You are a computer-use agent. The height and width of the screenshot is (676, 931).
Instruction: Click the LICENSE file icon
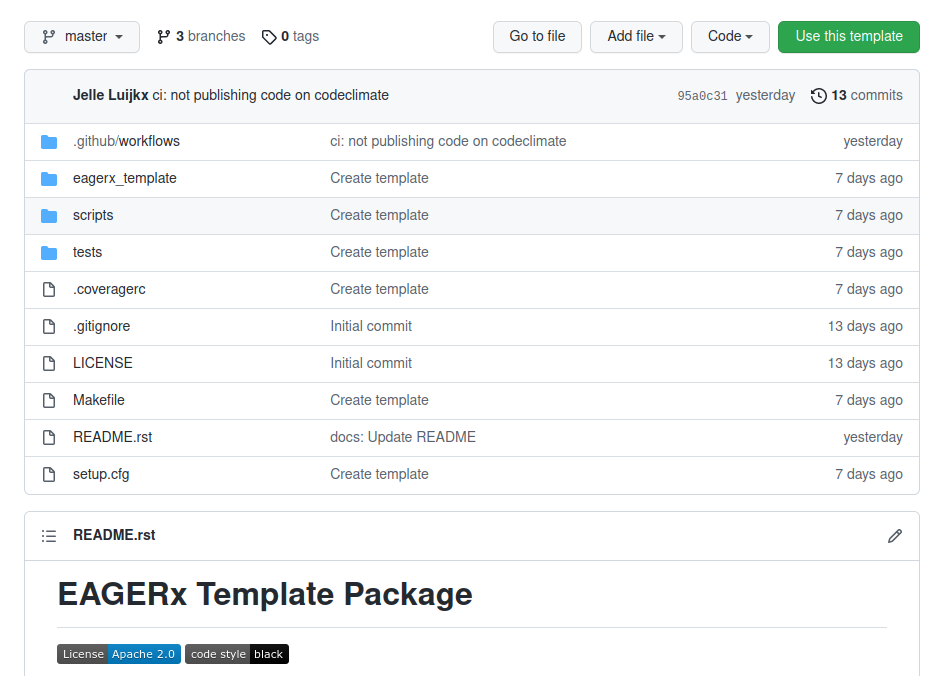pos(49,363)
